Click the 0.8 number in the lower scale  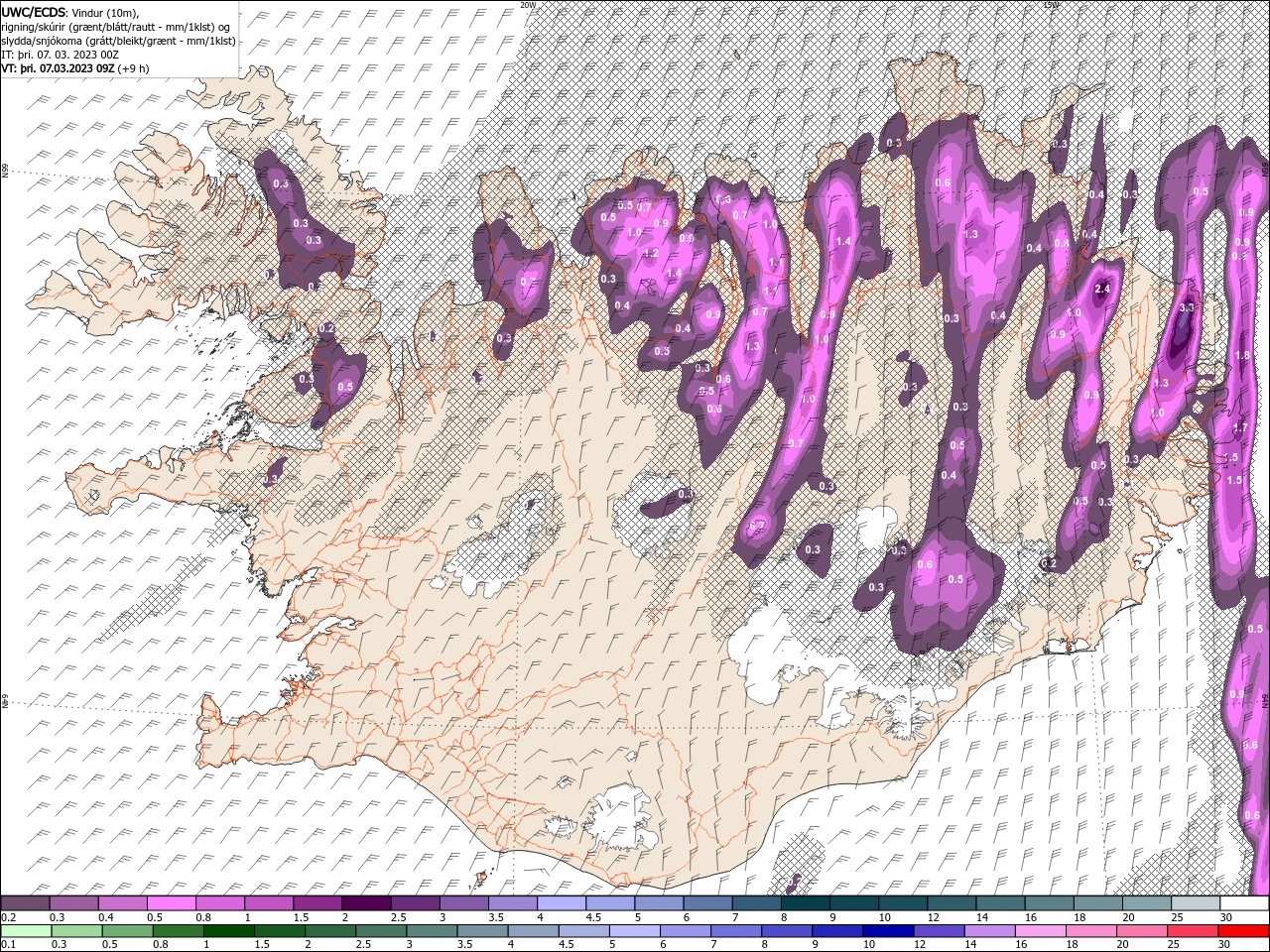tap(161, 944)
